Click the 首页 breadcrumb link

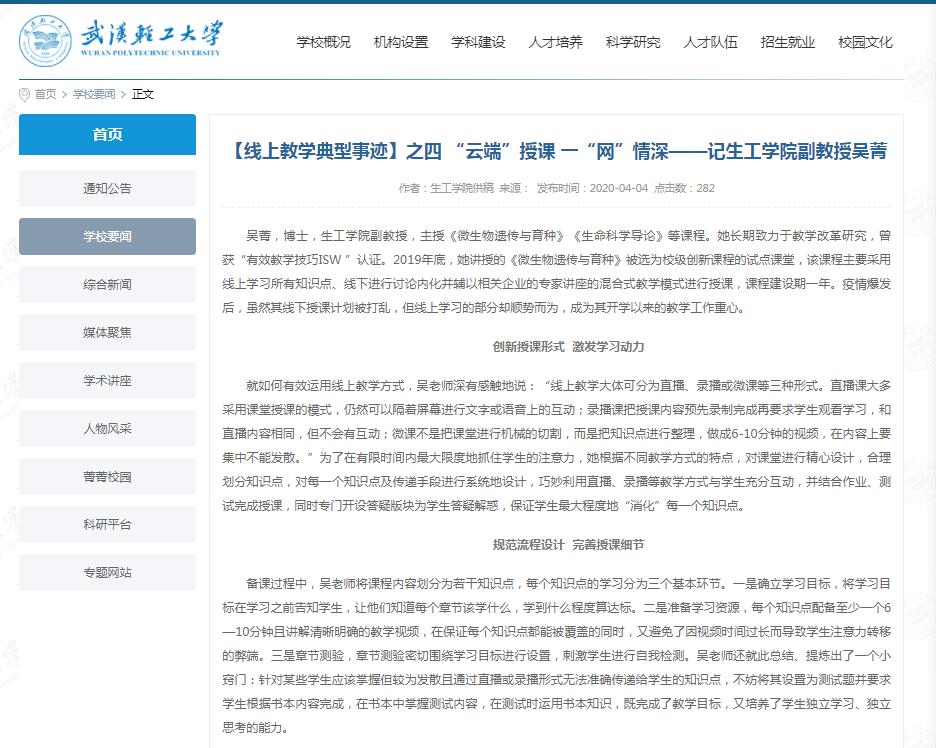pyautogui.click(x=45, y=94)
